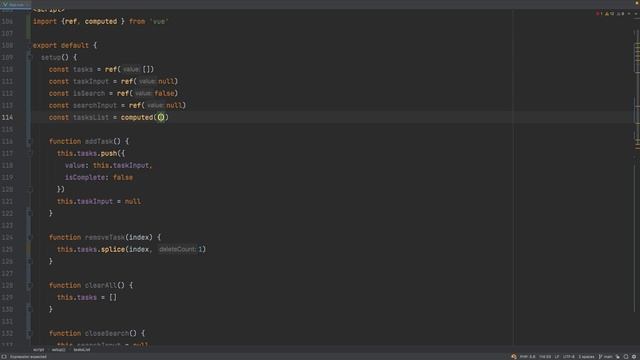Open the '2 spaces' indent settings

point(586,356)
